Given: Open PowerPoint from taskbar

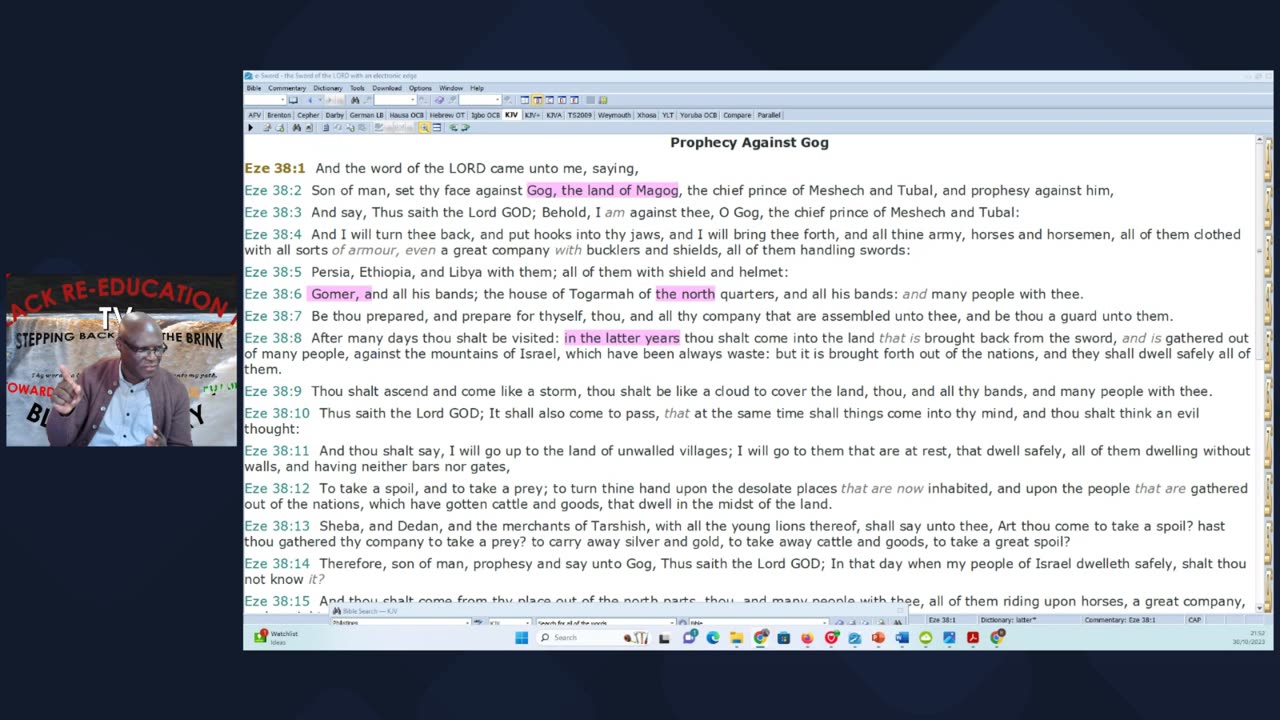Looking at the screenshot, I should [878, 637].
